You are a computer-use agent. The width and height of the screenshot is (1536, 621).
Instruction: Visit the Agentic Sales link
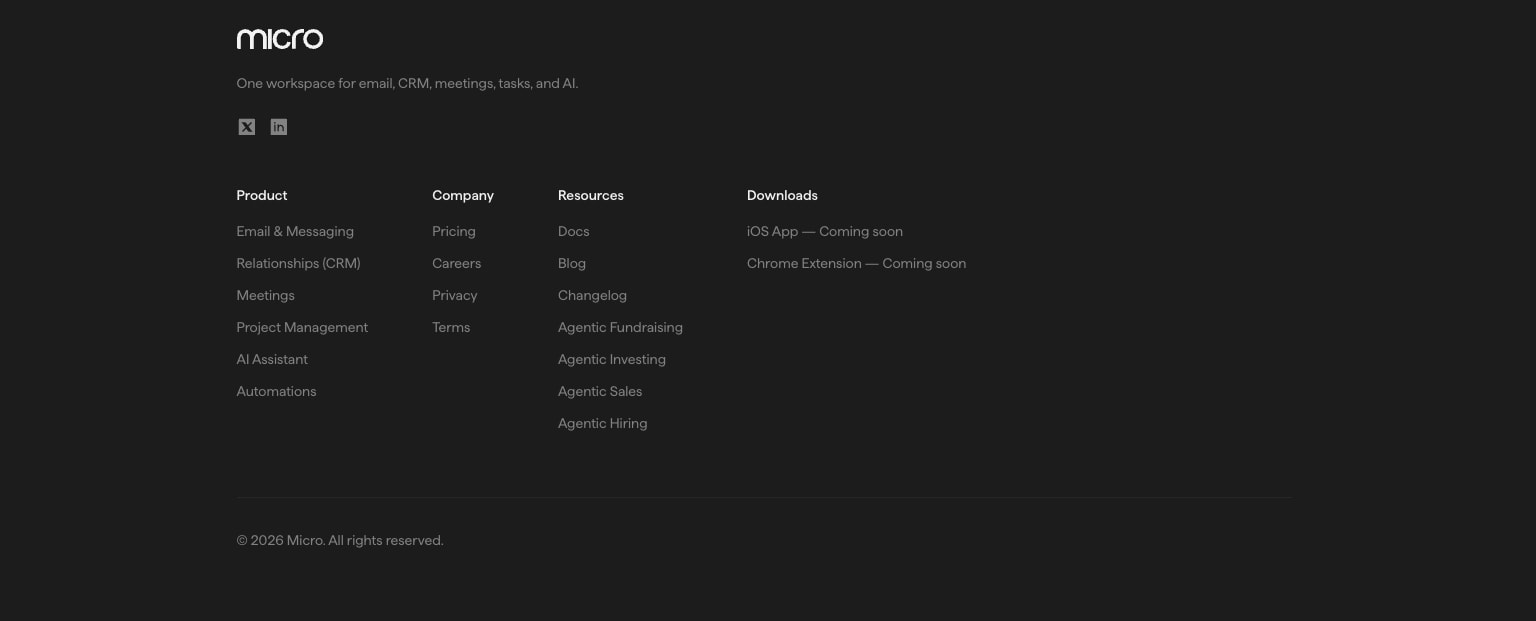pos(600,391)
